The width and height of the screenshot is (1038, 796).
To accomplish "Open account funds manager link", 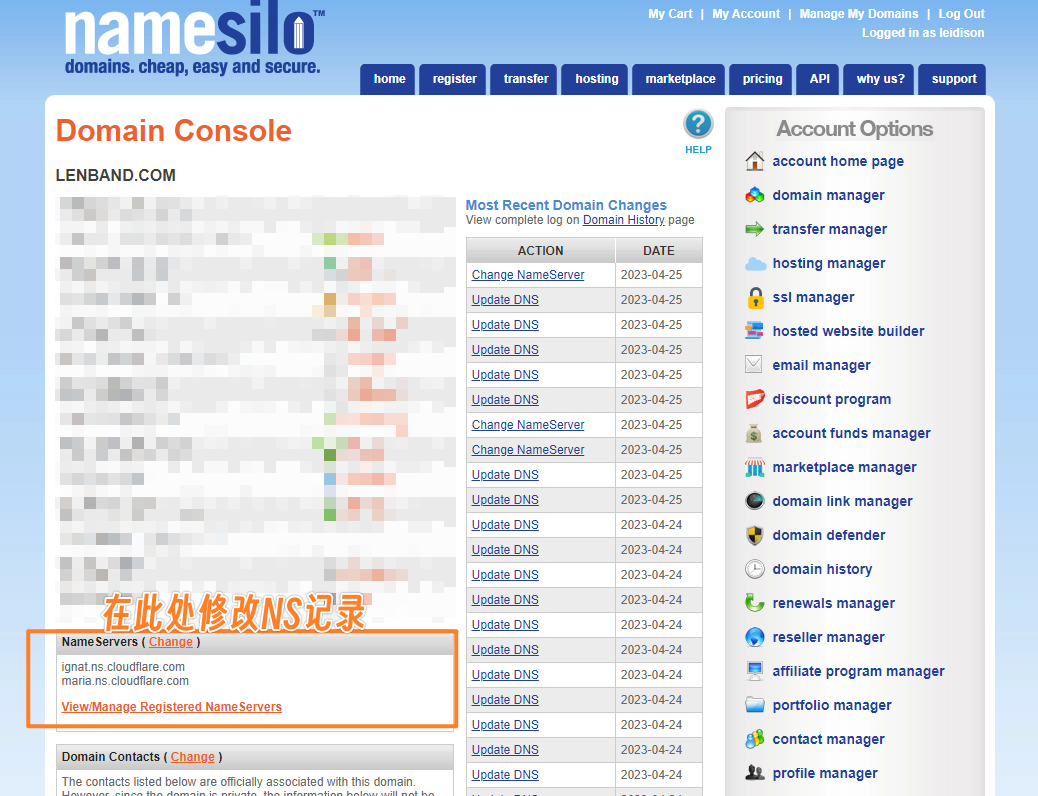I will 851,433.
